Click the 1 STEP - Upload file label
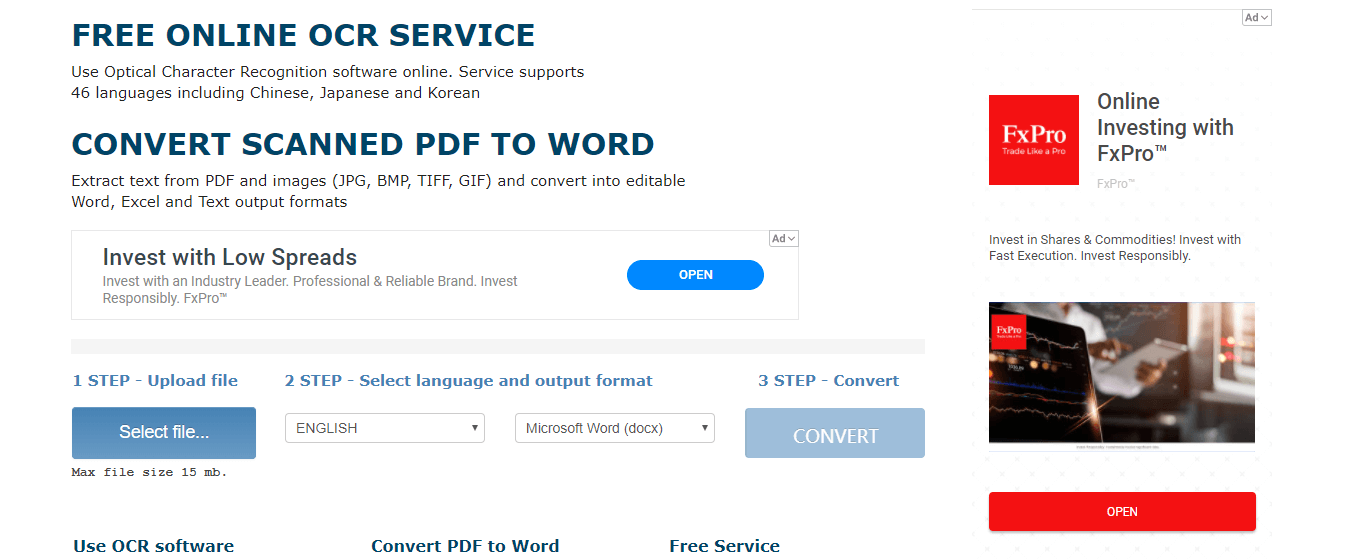The height and width of the screenshot is (559, 1345). [x=155, y=381]
